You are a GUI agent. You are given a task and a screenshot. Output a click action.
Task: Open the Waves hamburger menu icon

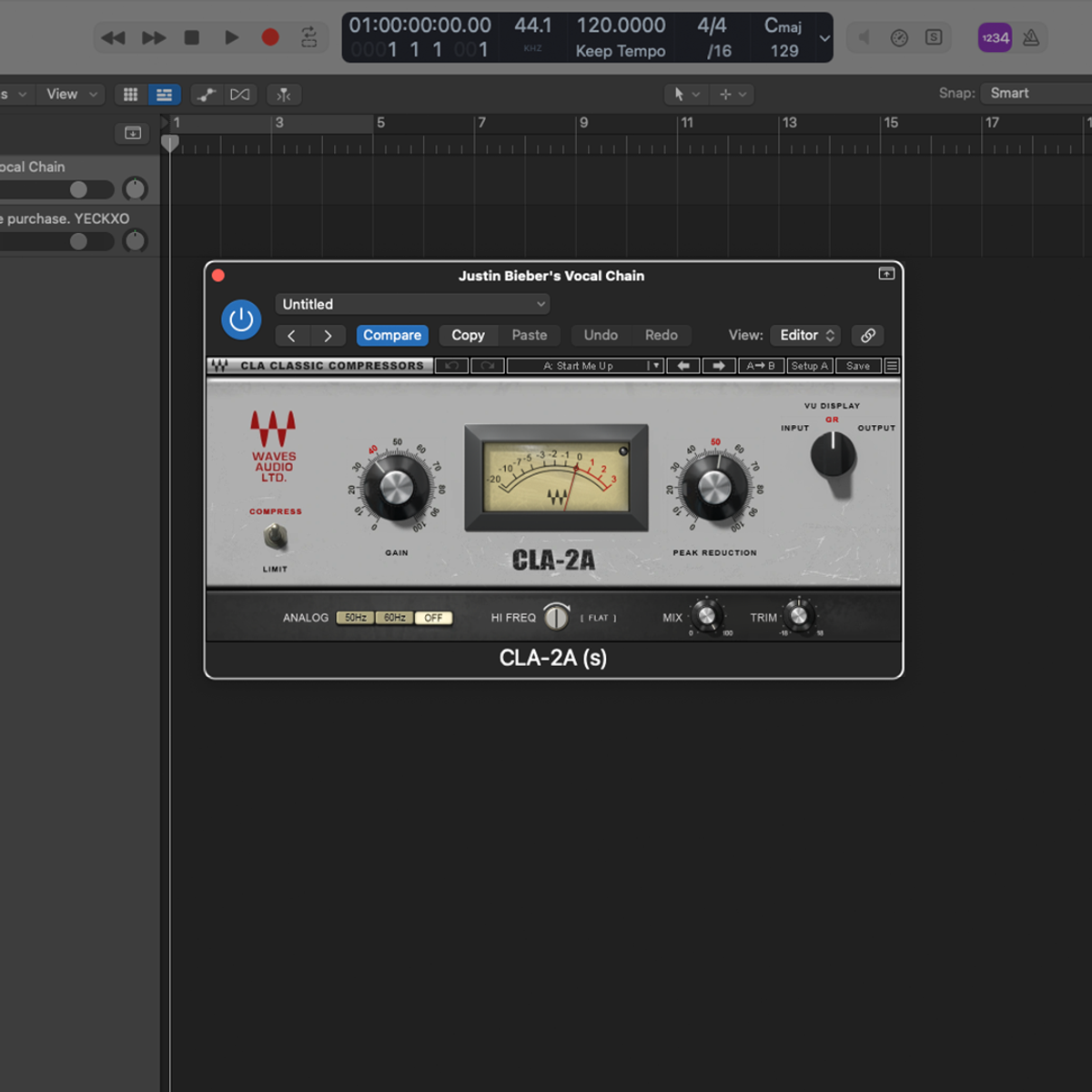(892, 366)
